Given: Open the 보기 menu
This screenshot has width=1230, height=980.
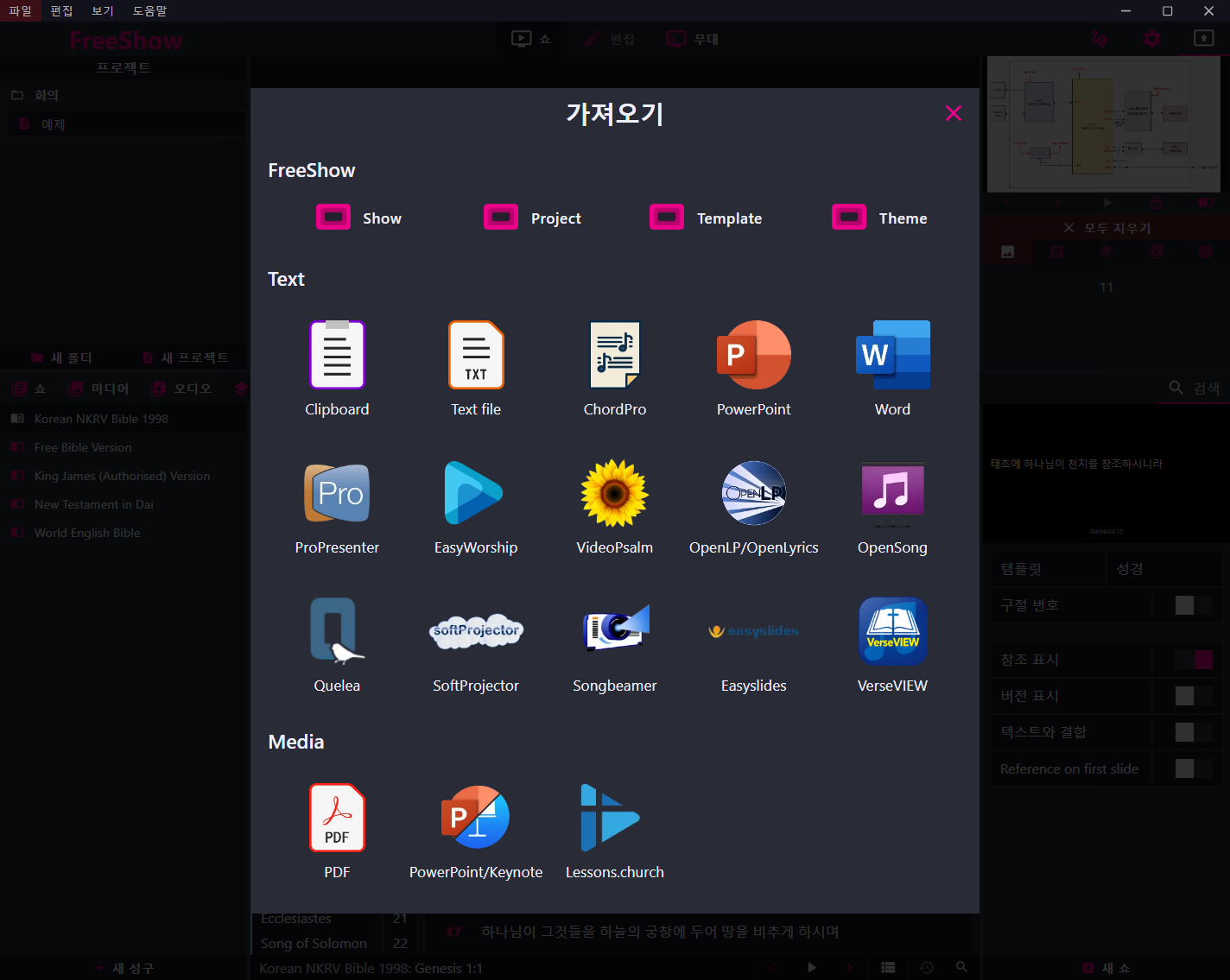Looking at the screenshot, I should point(103,10).
